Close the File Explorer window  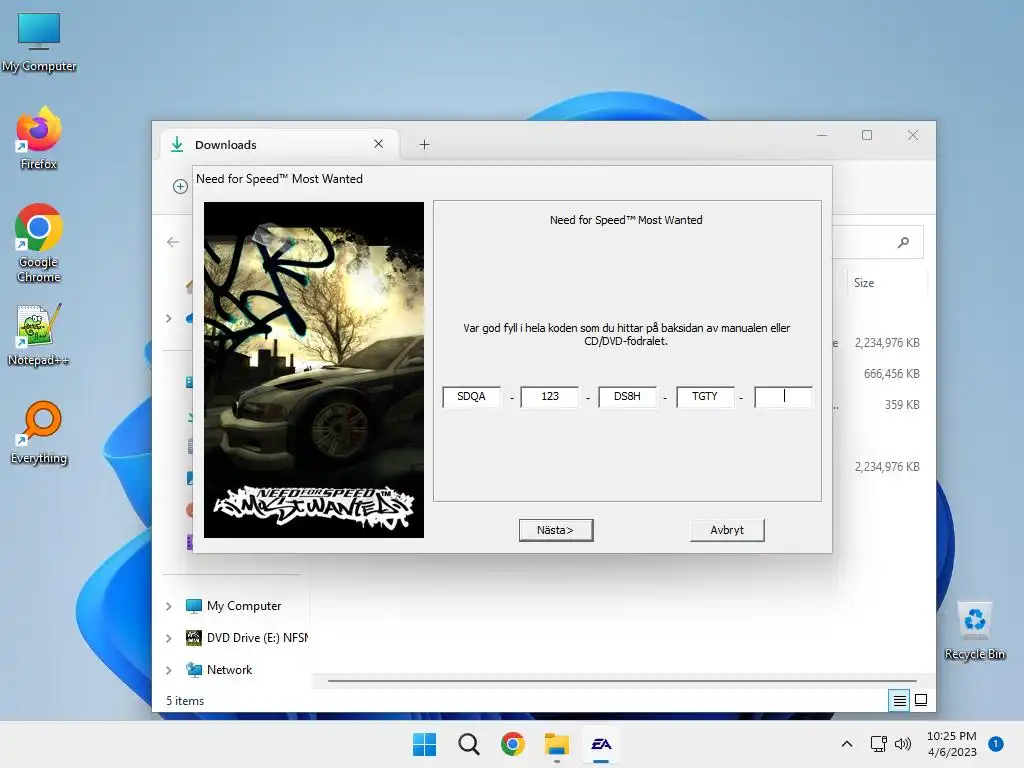coord(912,135)
